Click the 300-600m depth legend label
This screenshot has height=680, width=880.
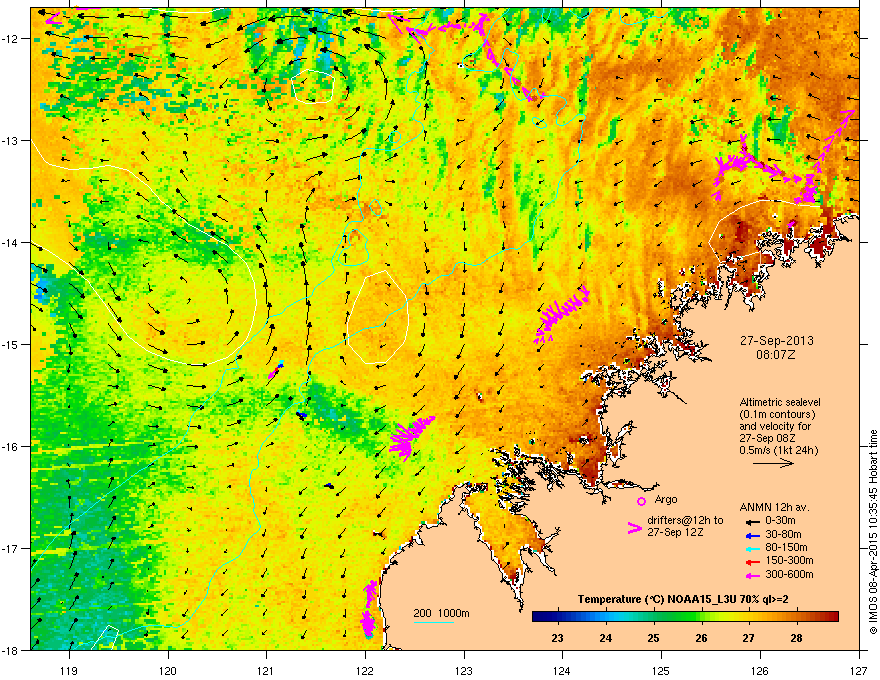pos(789,575)
